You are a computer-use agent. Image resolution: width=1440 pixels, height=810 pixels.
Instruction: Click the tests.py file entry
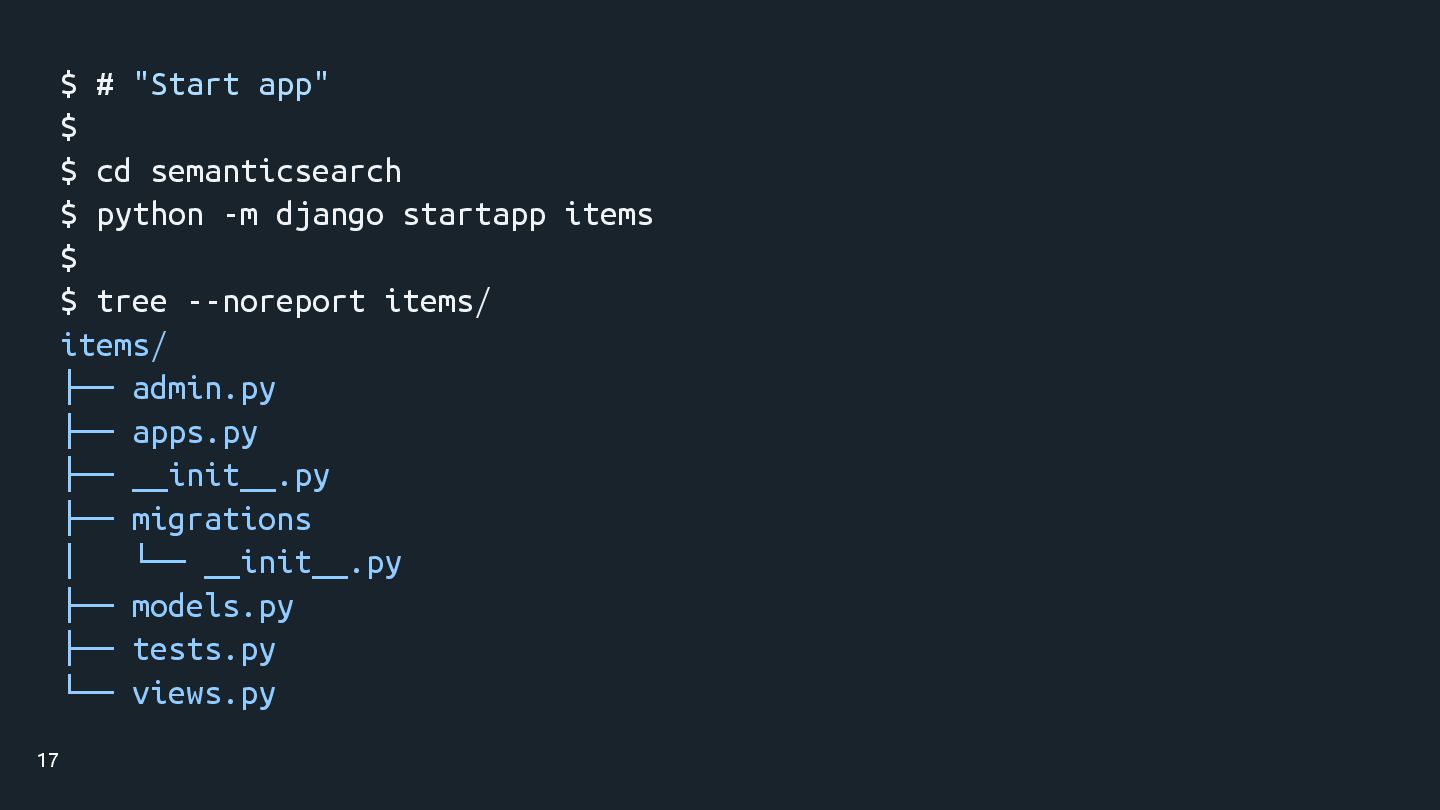coord(204,650)
